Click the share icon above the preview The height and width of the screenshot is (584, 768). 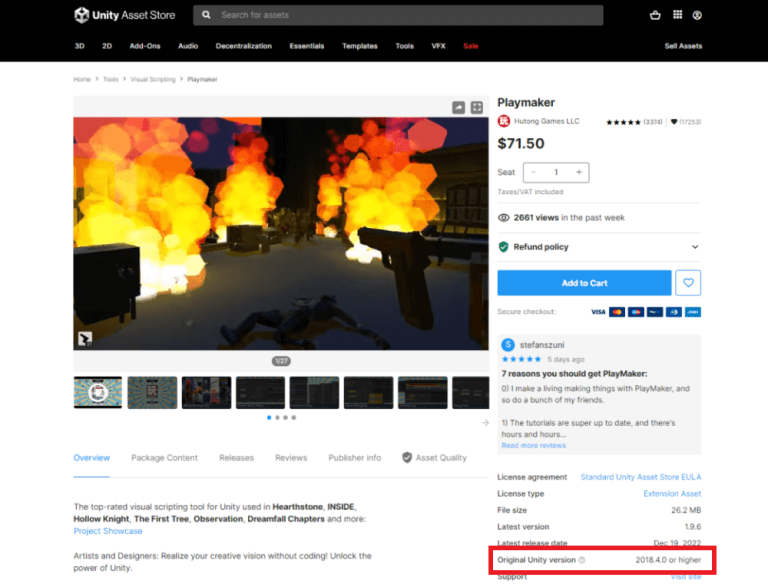[458, 107]
